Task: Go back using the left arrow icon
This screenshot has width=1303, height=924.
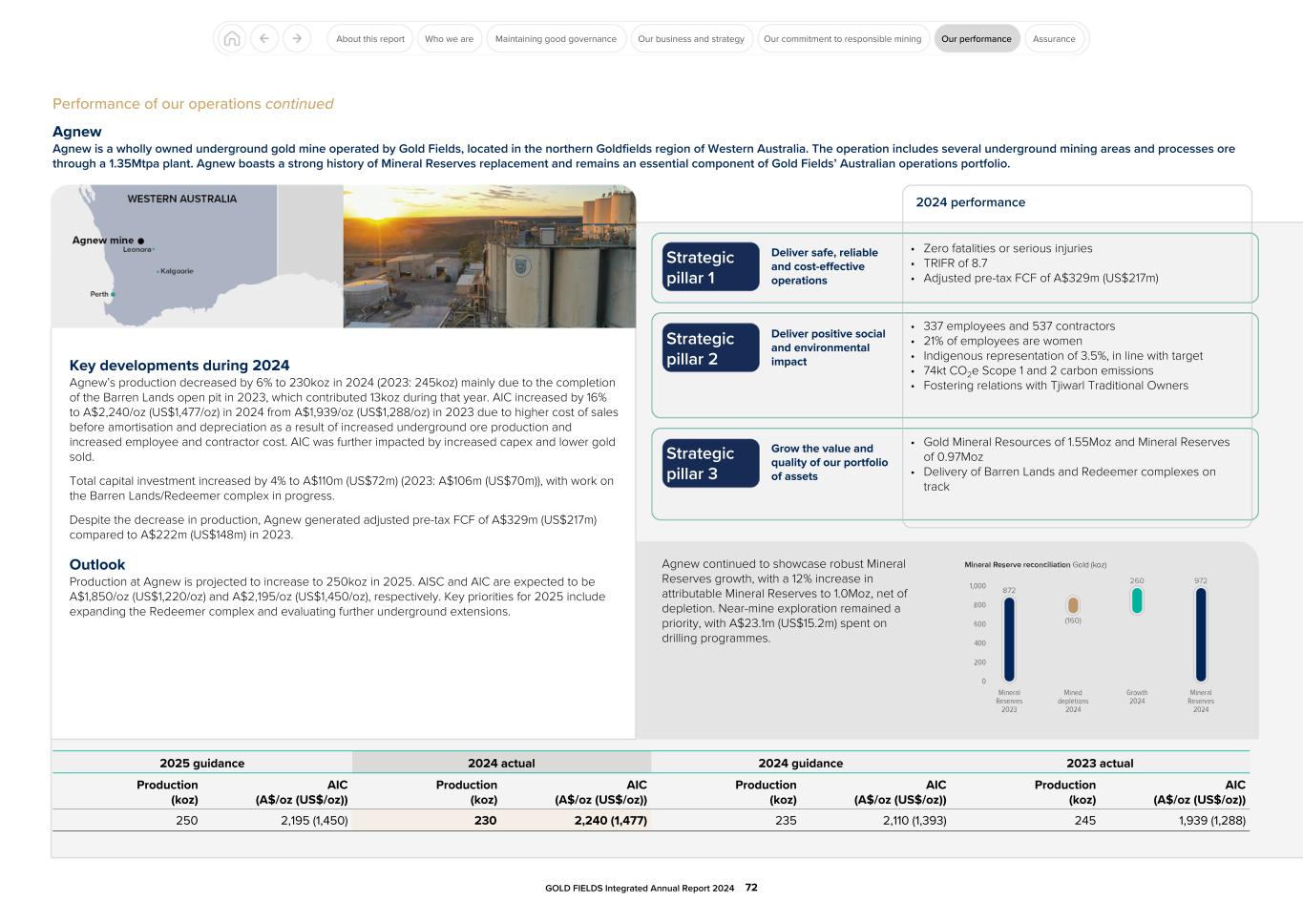Action: coord(264,38)
